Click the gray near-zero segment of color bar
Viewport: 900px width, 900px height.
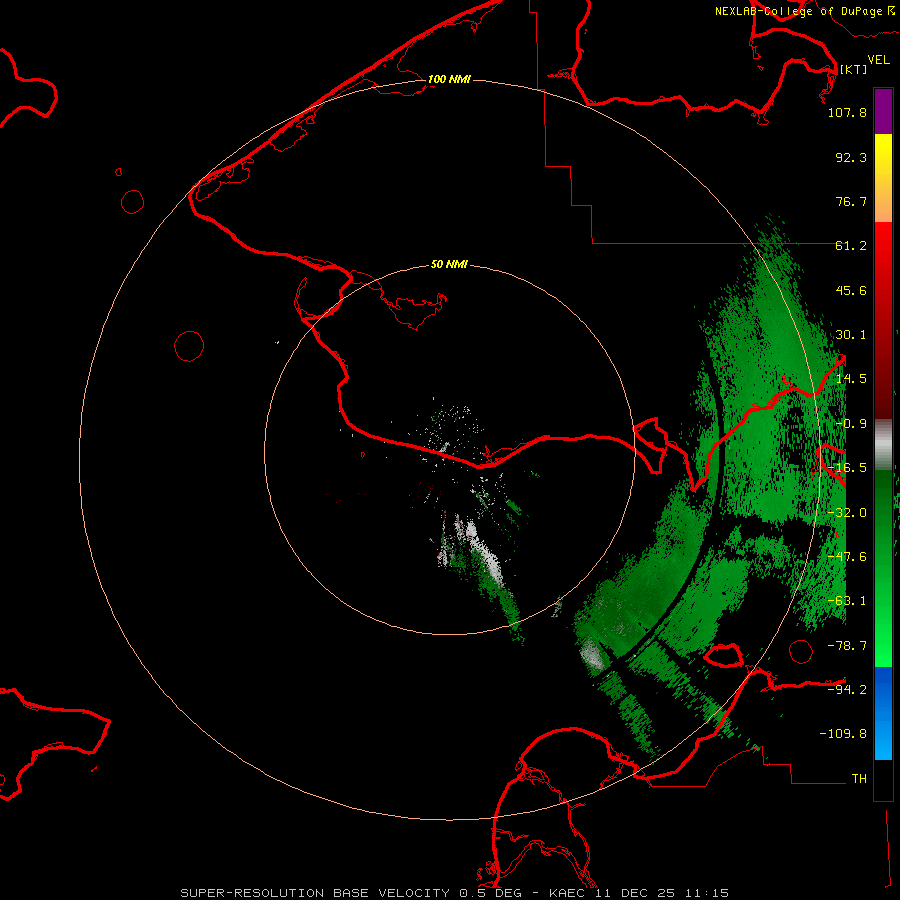pyautogui.click(x=883, y=445)
